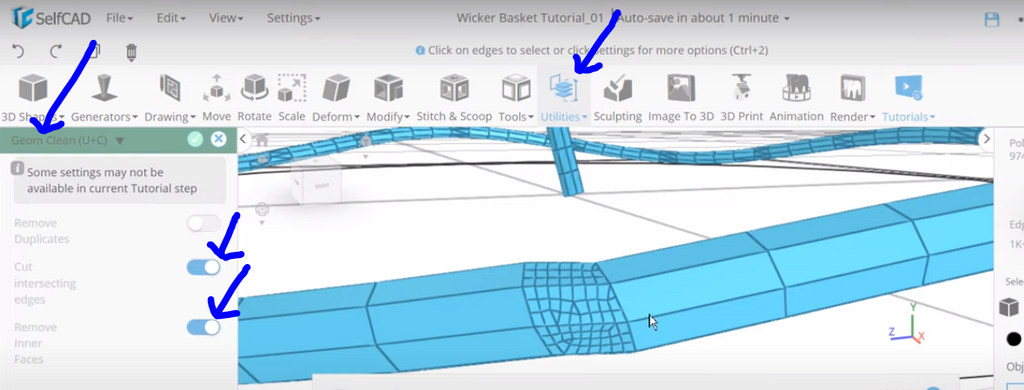Turn off the Remove Inner Faces toggle
Screen dimensions: 1024x390
[203, 327]
